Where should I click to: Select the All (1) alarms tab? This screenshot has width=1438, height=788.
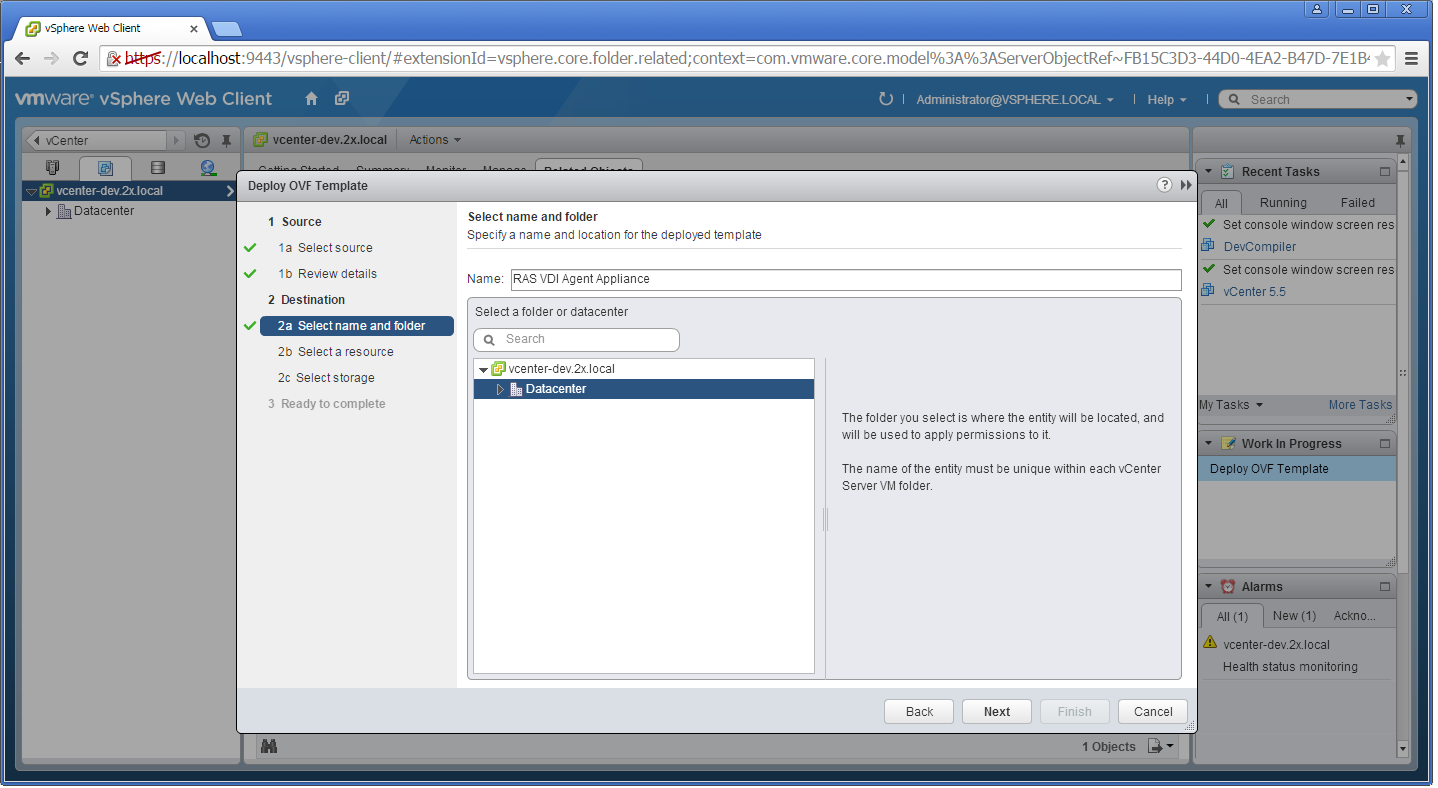[1232, 616]
